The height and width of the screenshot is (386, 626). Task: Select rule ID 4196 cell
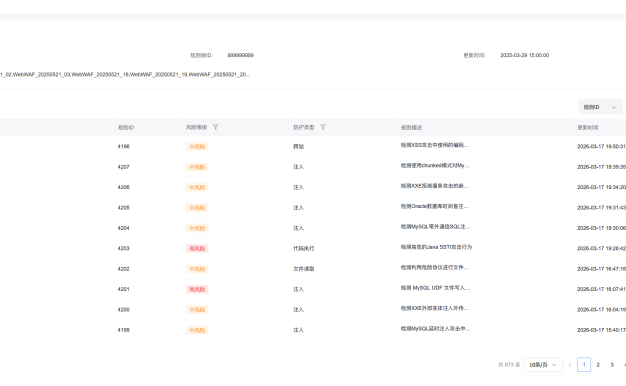(x=123, y=146)
